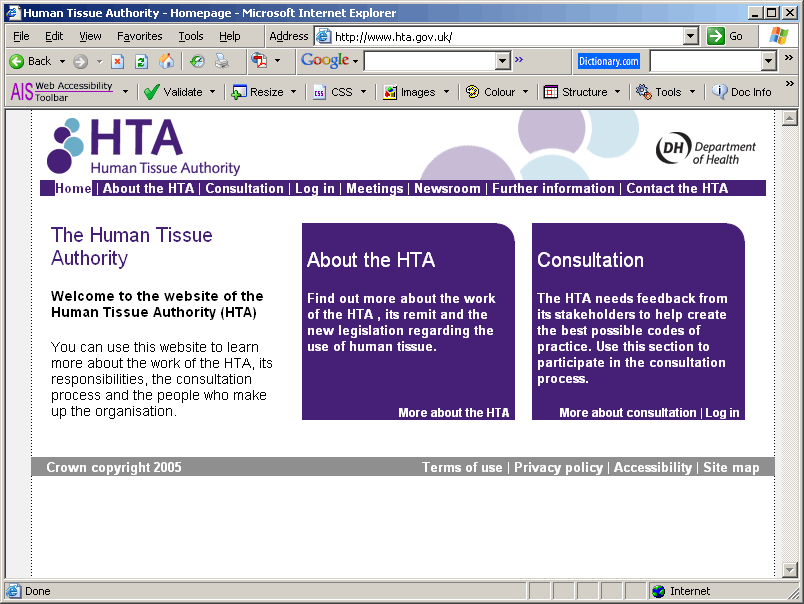Stop loading with the red X icon
Viewport: 804px width, 604px height.
117,62
